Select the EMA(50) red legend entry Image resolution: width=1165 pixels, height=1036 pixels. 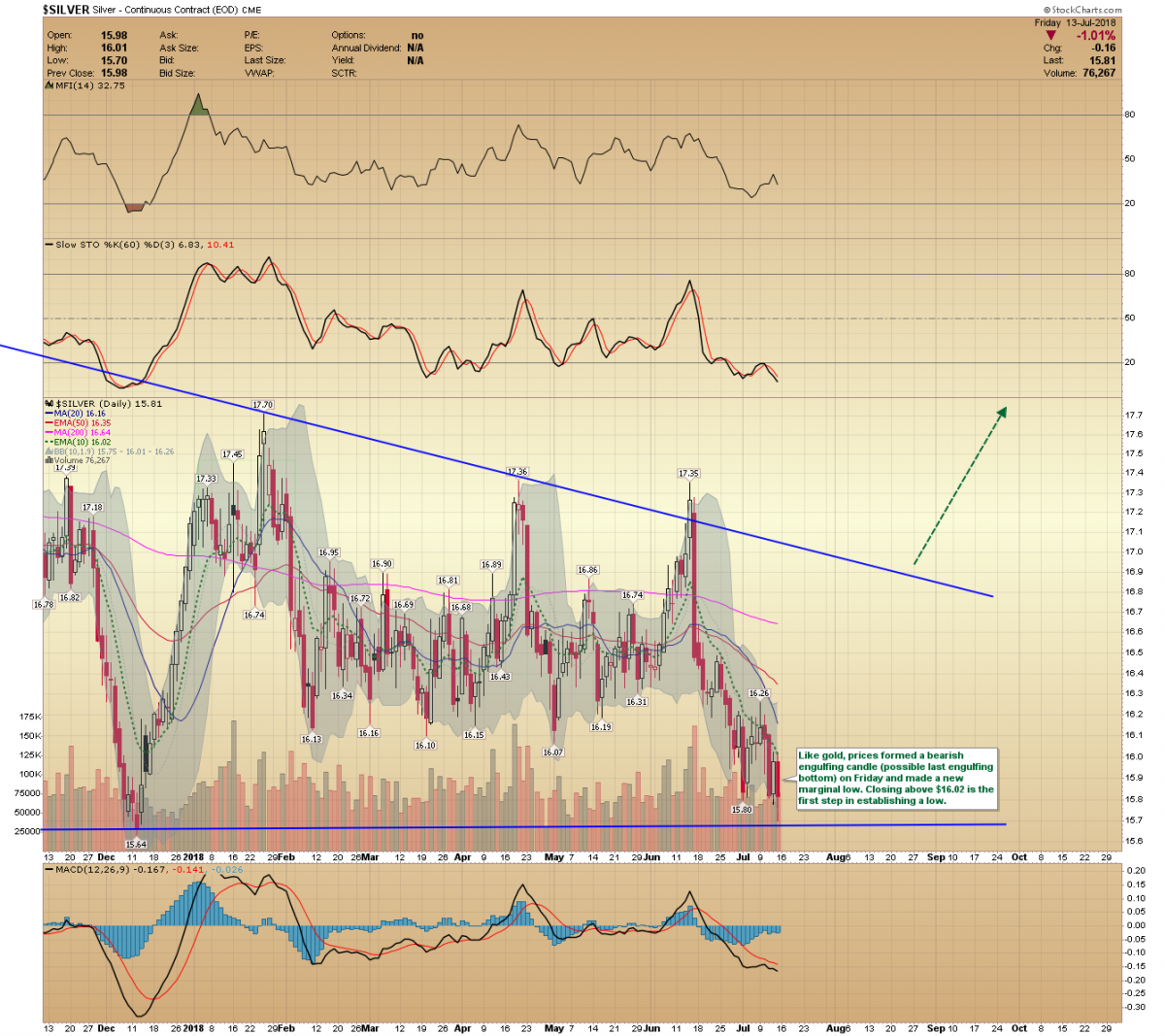point(78,423)
